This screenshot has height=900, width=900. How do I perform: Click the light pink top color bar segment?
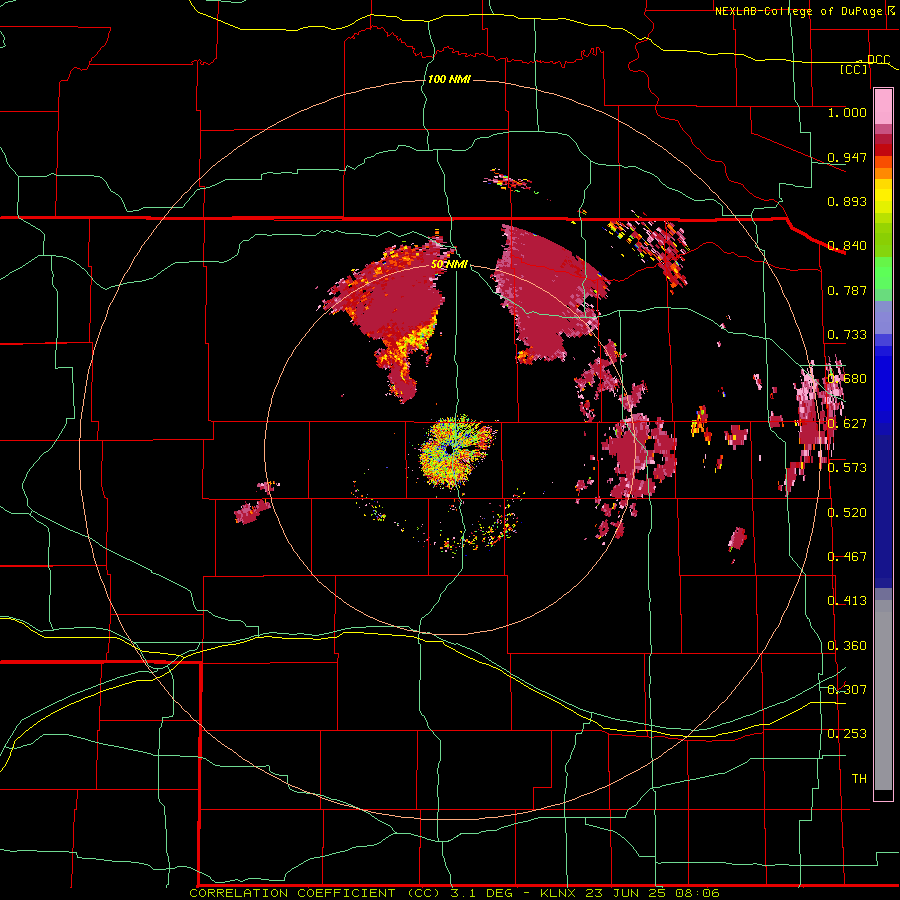(883, 107)
